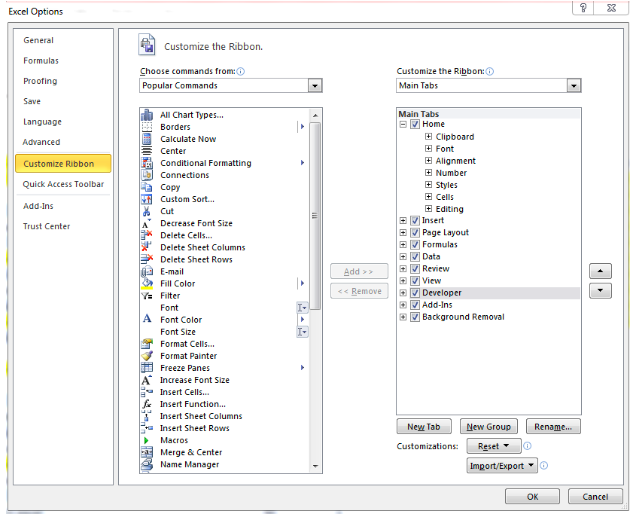The height and width of the screenshot is (515, 632).
Task: Expand the Developer tab node
Action: [403, 293]
